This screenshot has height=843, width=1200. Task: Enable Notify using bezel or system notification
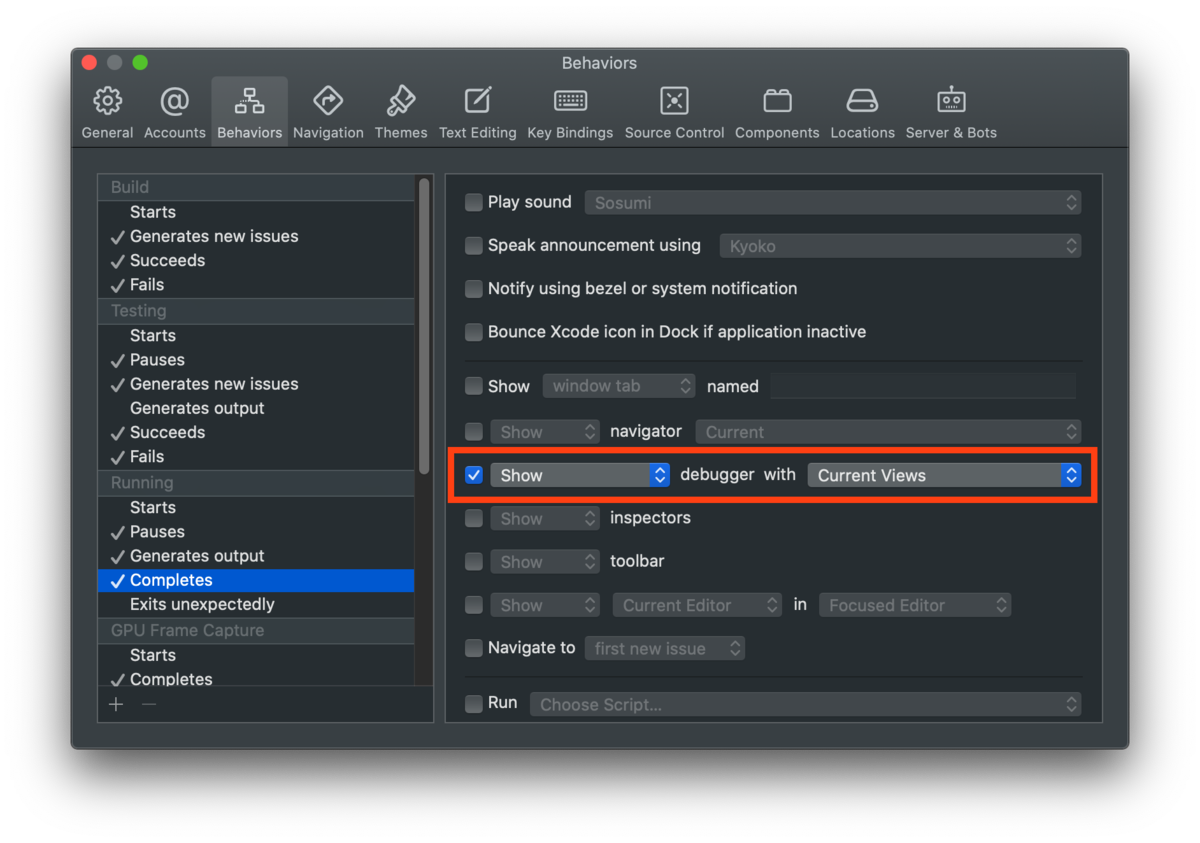tap(474, 289)
